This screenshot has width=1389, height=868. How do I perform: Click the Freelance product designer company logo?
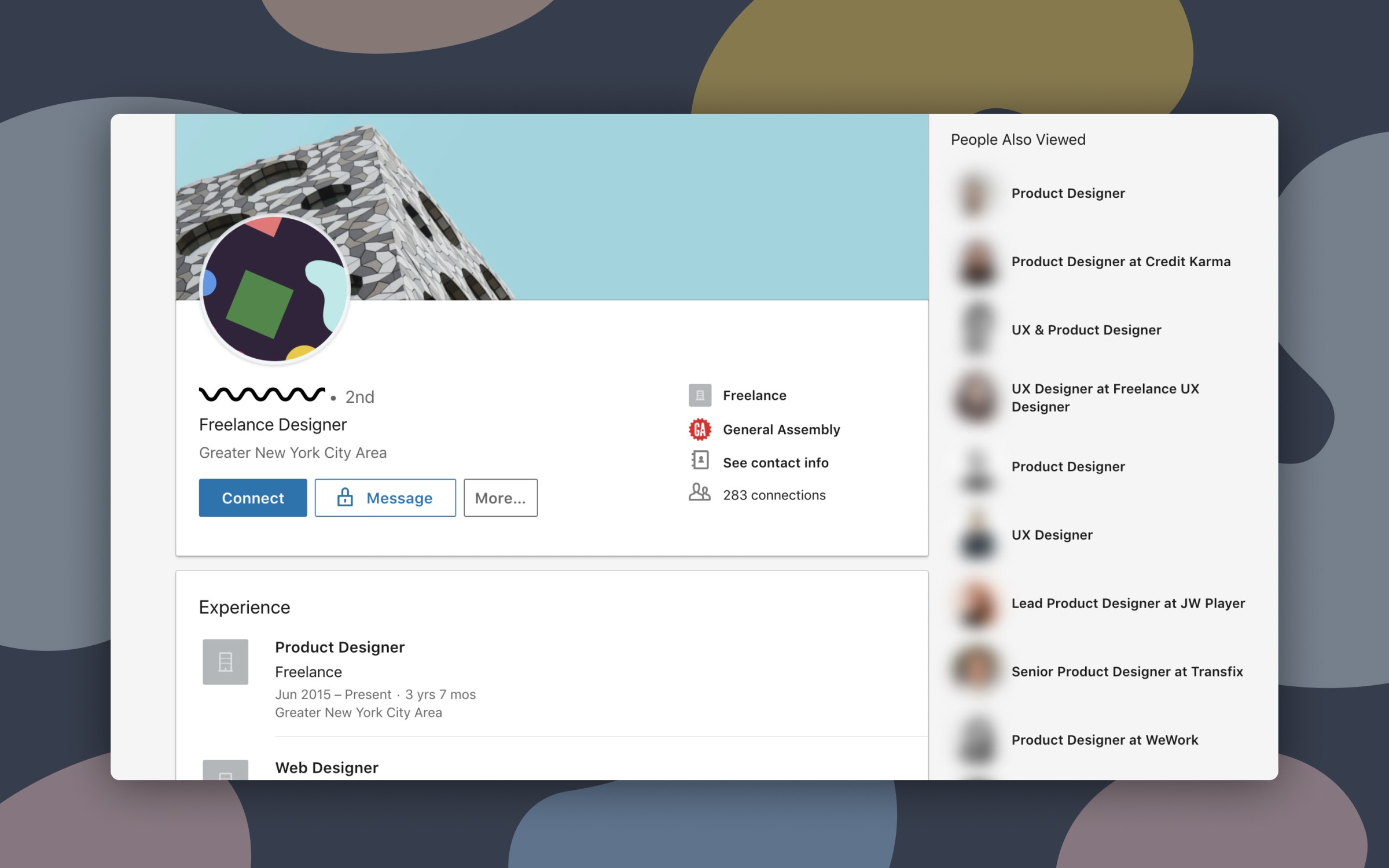pyautogui.click(x=225, y=660)
